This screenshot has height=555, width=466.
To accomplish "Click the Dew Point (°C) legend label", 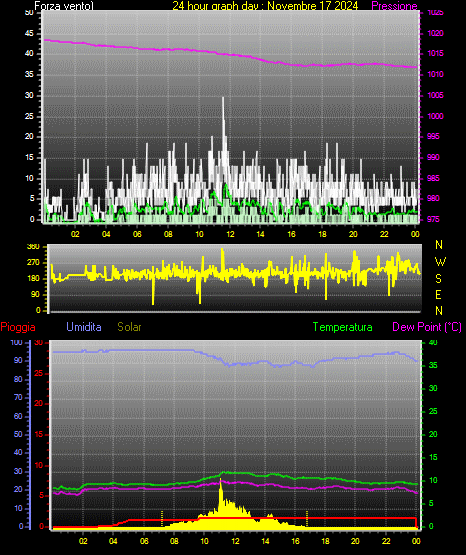I will [427, 327].
